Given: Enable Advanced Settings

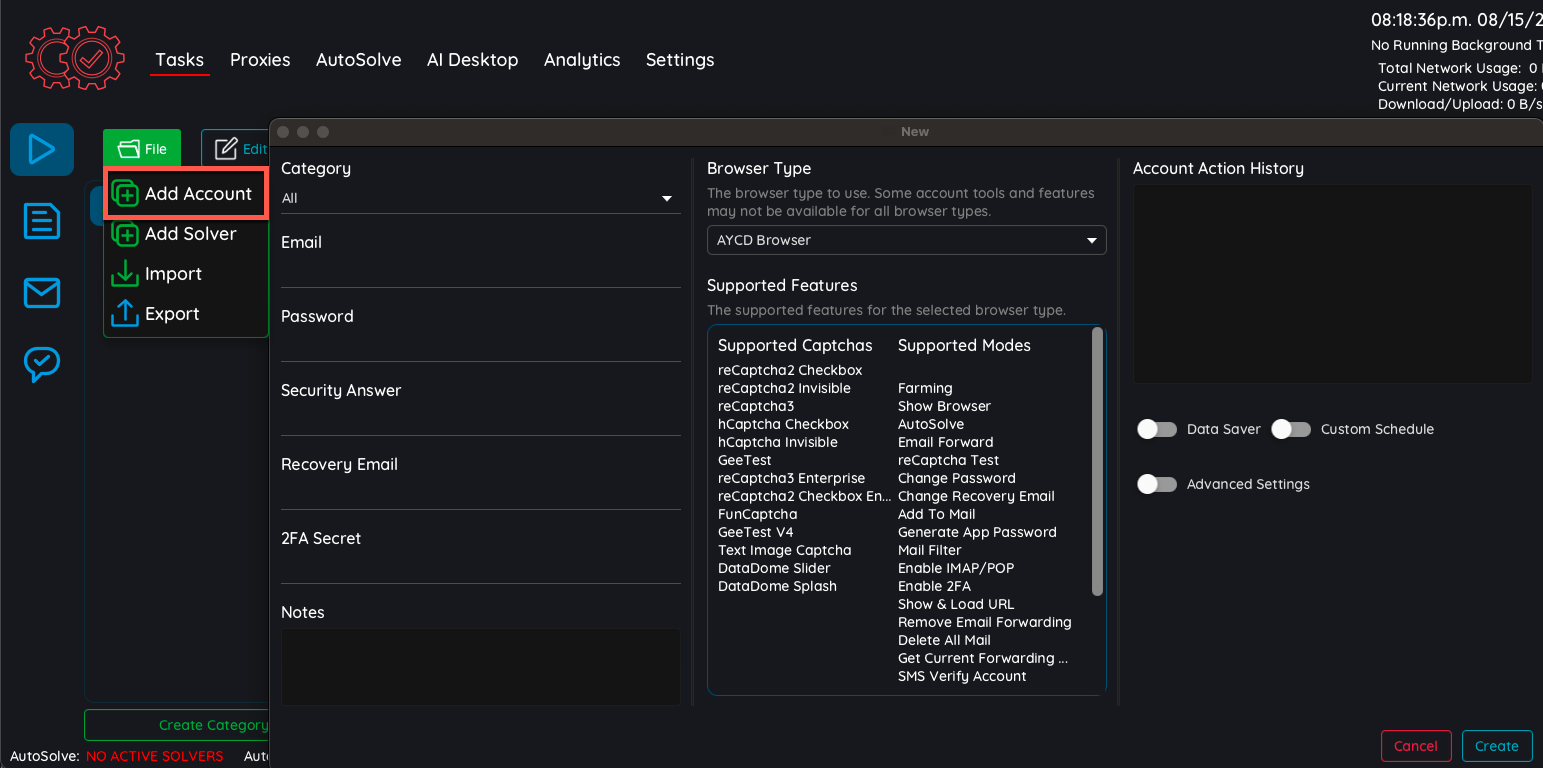Looking at the screenshot, I should coord(1157,484).
